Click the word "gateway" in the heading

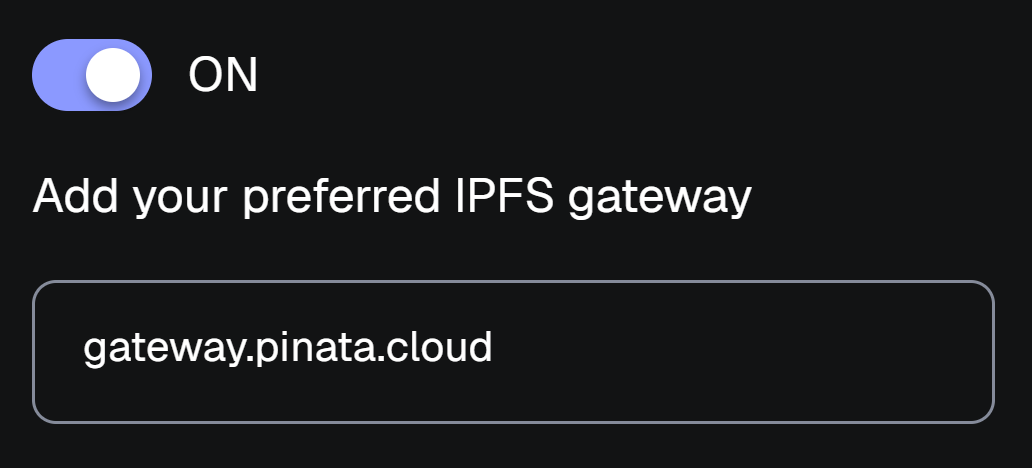click(659, 199)
